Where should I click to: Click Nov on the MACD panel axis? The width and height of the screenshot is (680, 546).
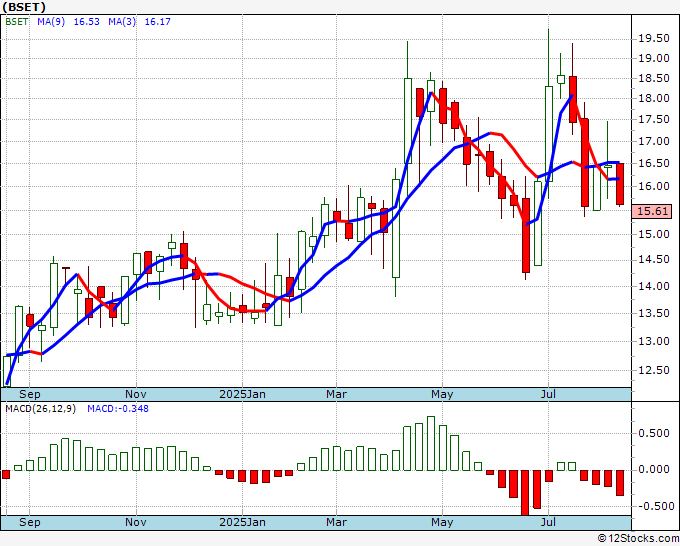(136, 522)
